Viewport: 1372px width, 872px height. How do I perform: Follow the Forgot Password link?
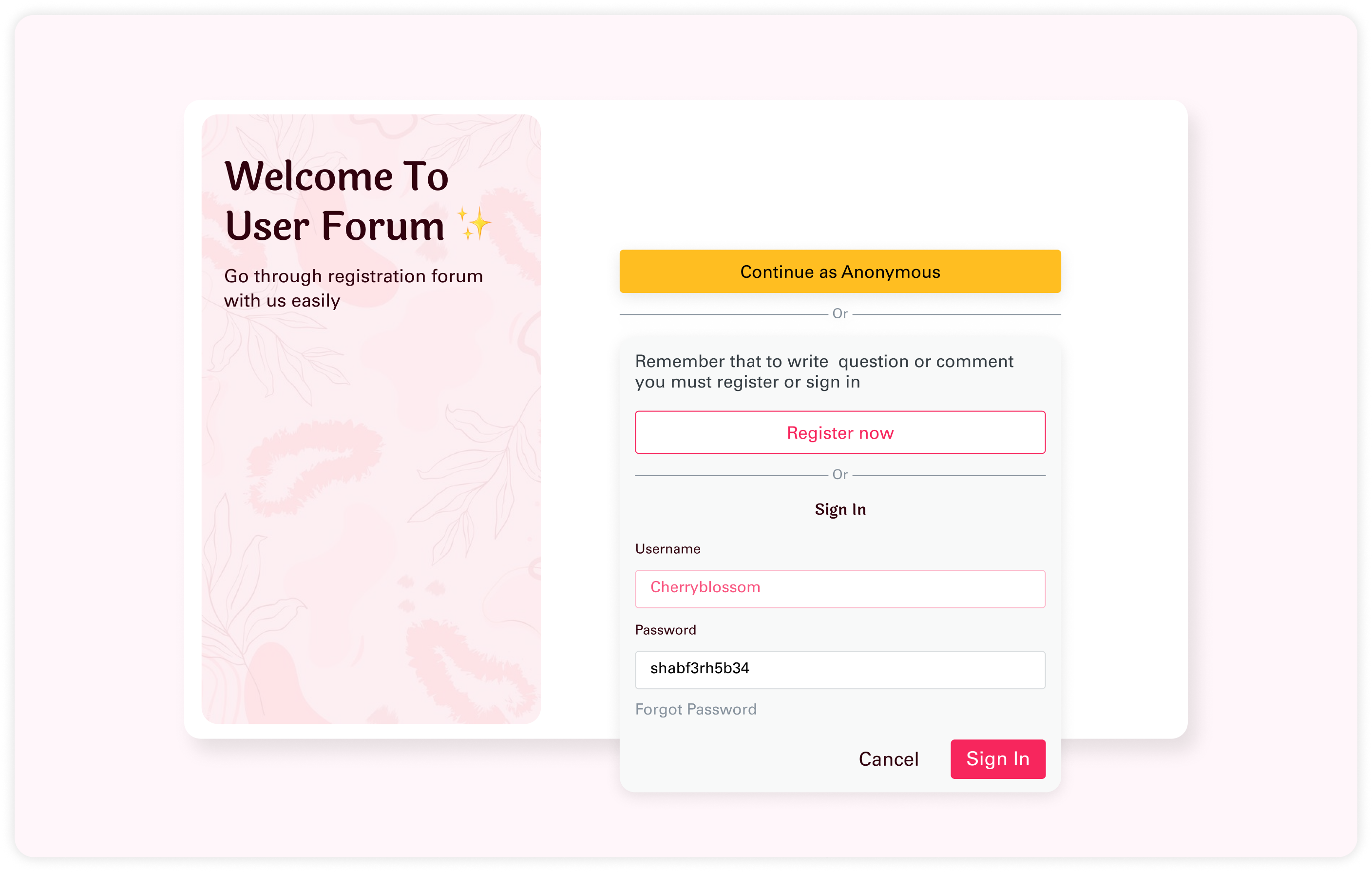tap(696, 709)
